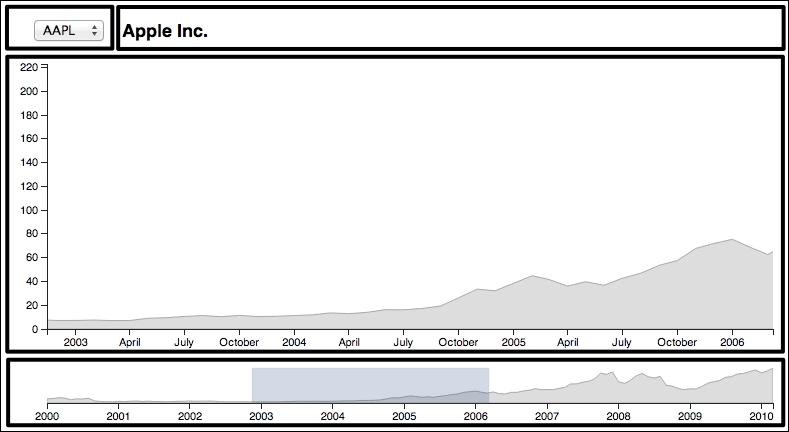The image size is (789, 432).
Task: Click the 2002 label on the overview timeline
Action: click(190, 415)
